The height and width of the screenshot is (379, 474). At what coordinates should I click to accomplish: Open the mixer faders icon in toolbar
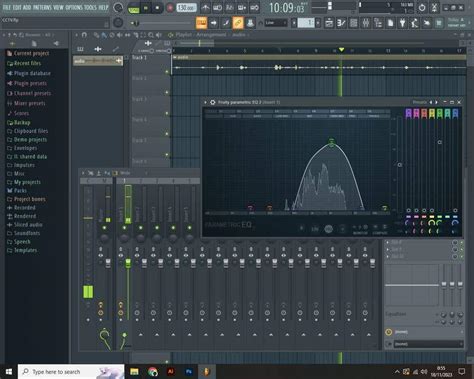point(366,23)
